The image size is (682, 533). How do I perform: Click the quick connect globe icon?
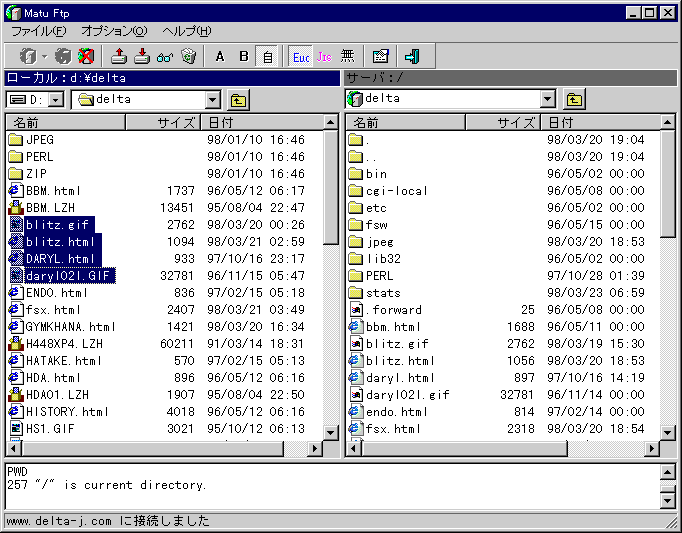(x=63, y=56)
